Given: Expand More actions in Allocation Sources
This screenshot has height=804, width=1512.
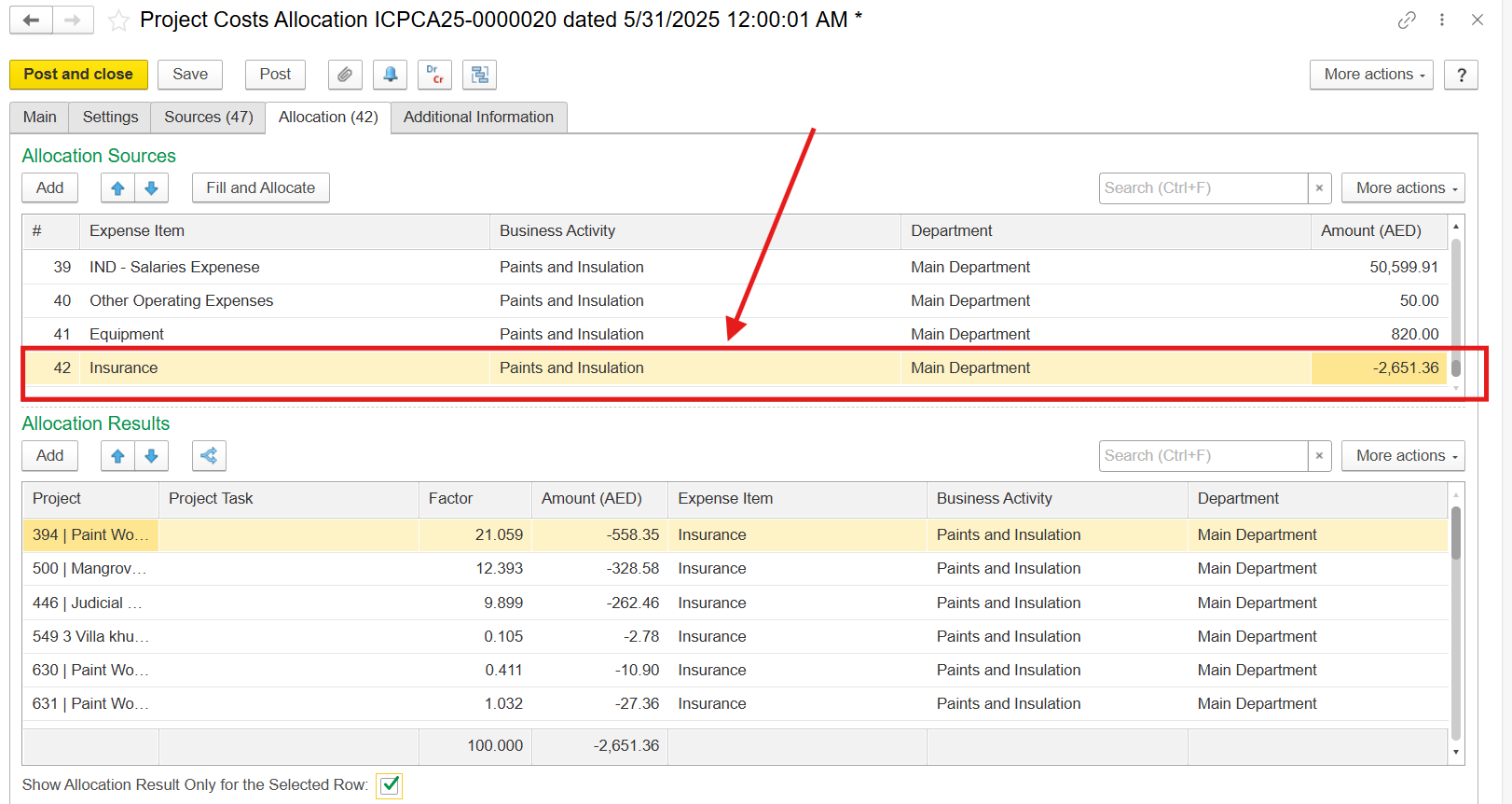Looking at the screenshot, I should point(1402,188).
